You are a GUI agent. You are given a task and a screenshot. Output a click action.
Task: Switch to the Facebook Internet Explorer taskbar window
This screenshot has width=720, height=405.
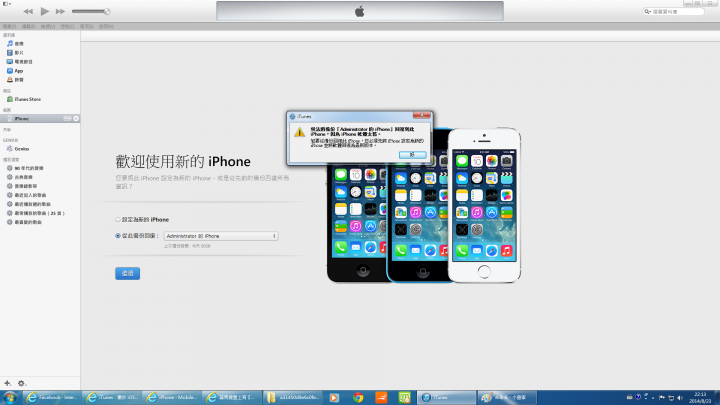point(52,398)
